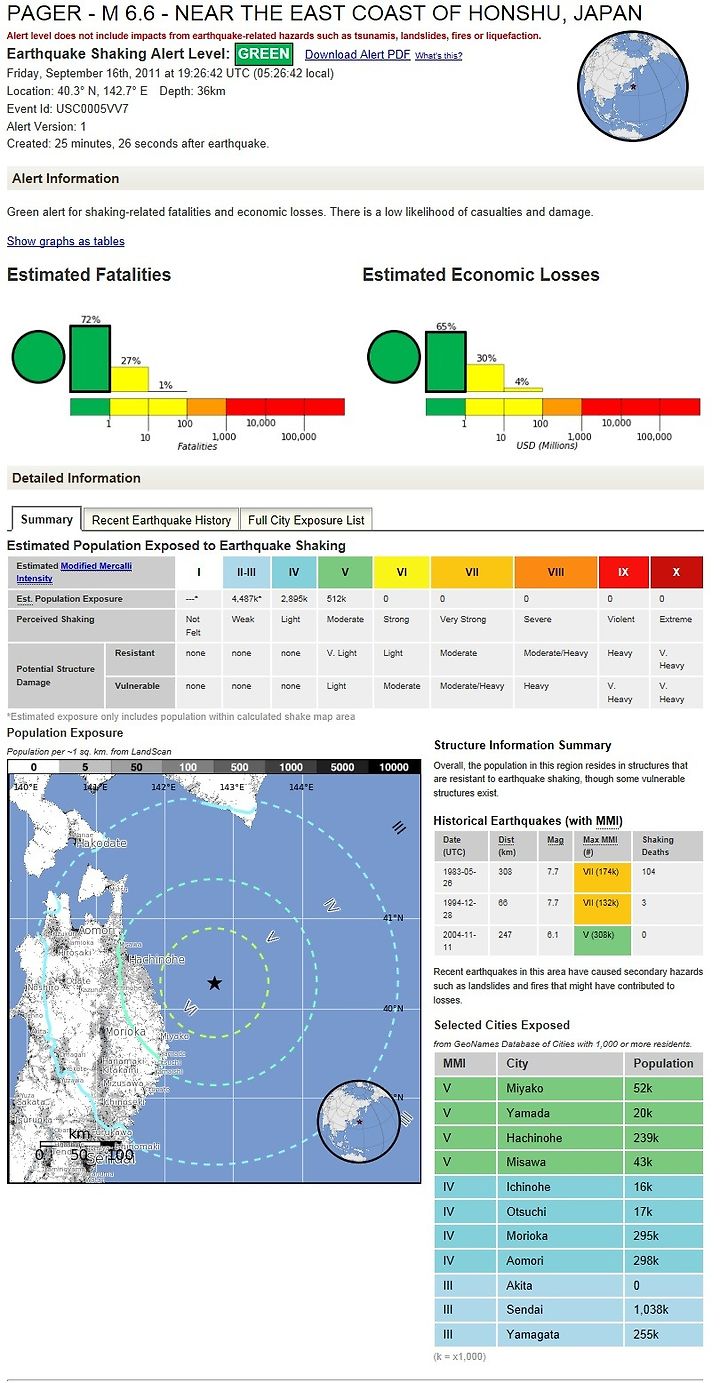
Task: Click the km scale bar on the map
Action: tap(80, 1143)
